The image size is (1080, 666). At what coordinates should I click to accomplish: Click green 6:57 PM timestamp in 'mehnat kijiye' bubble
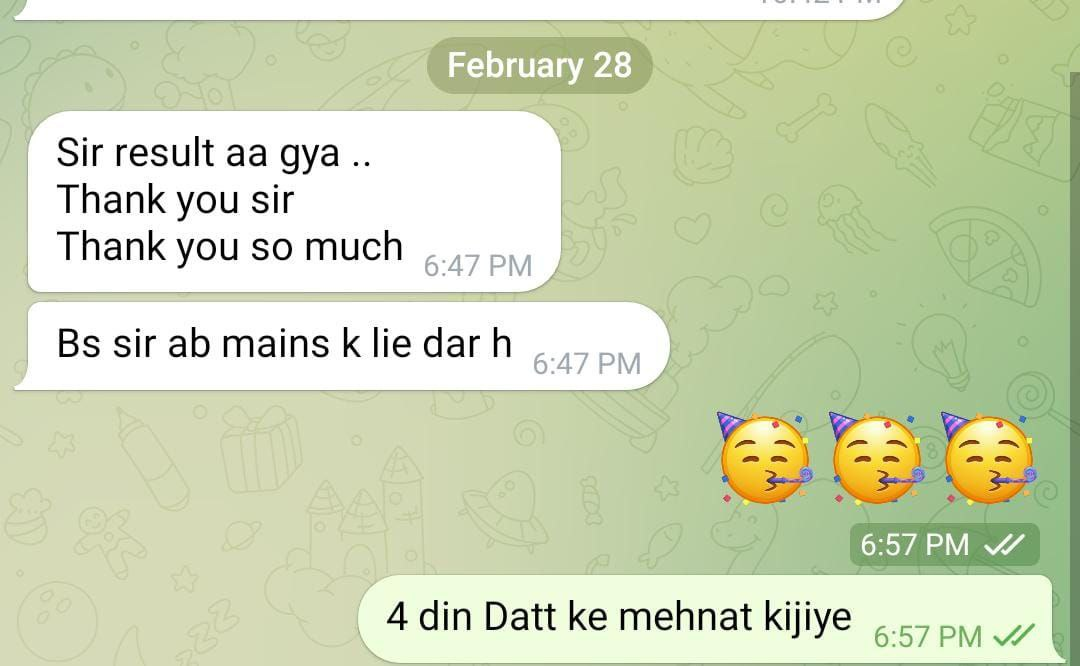(927, 636)
